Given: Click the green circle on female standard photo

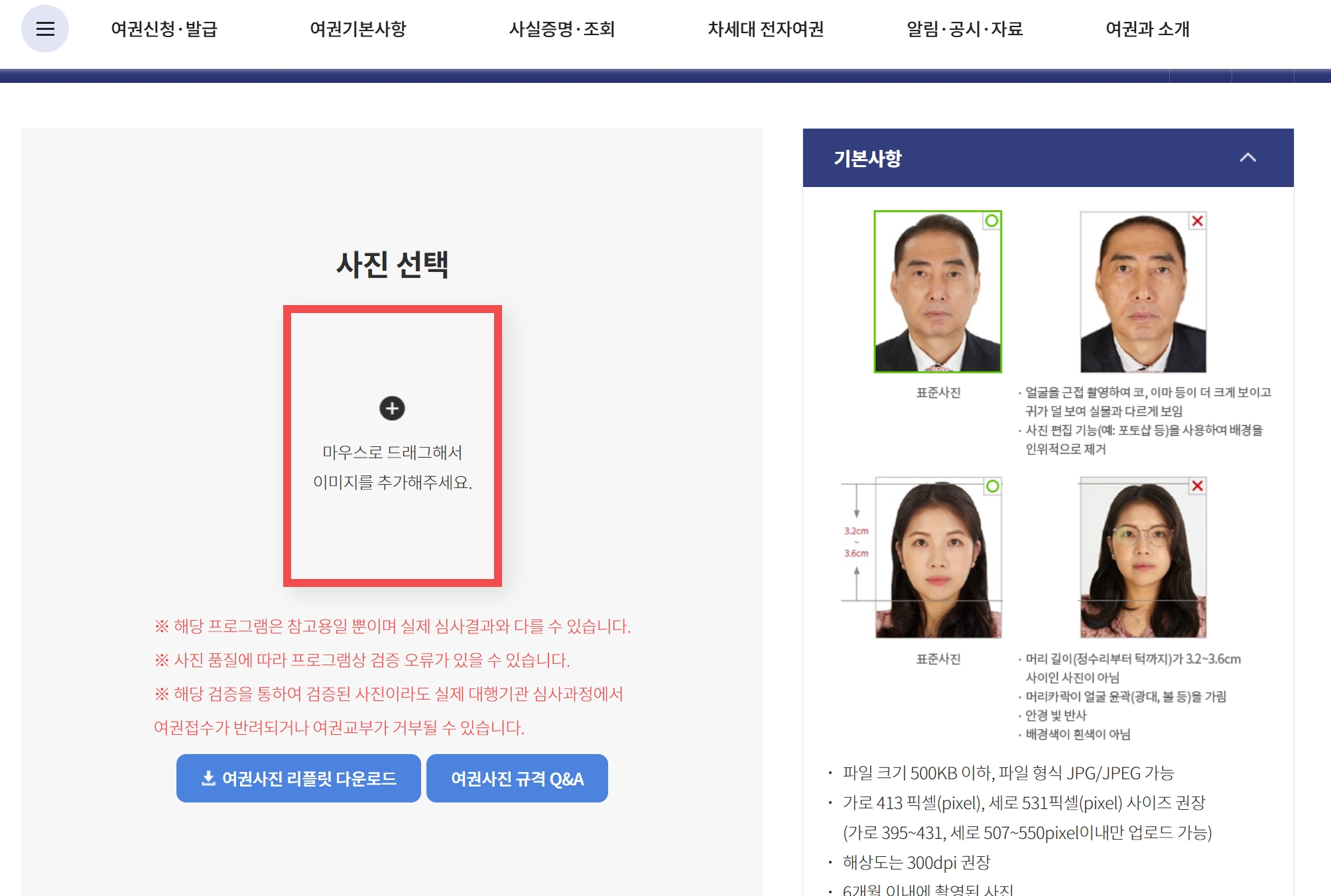Looking at the screenshot, I should tap(992, 486).
